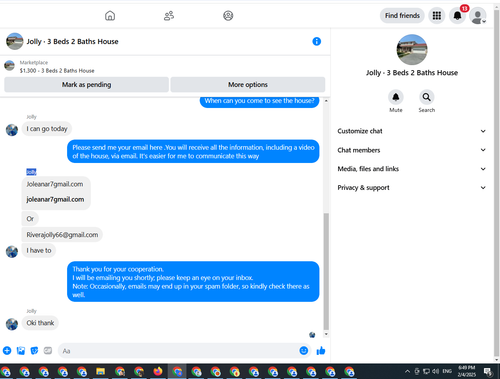Click the chat scrollbar thumb
This screenshot has width=500, height=379.
pos(326,271)
